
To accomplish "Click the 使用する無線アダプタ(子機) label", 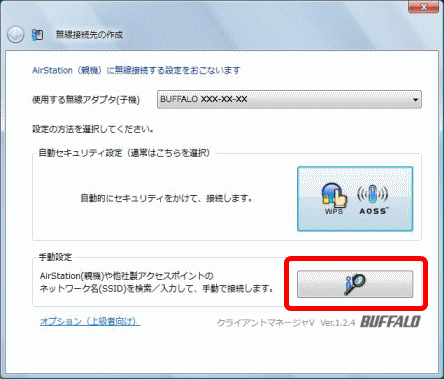I will click(x=86, y=100).
